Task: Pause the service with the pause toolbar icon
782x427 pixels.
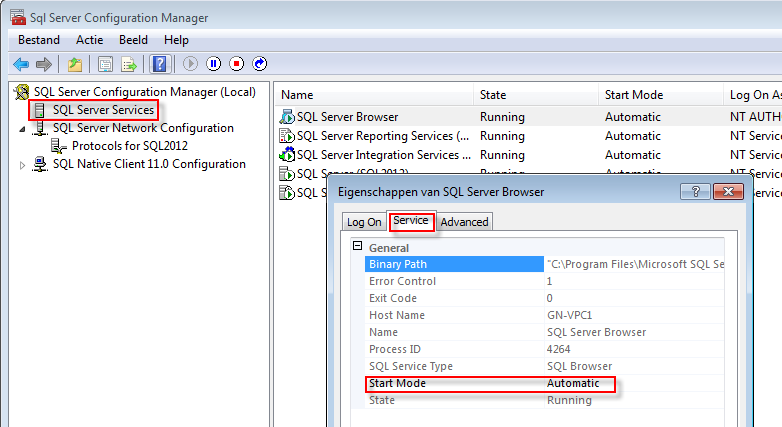Action: click(x=213, y=64)
